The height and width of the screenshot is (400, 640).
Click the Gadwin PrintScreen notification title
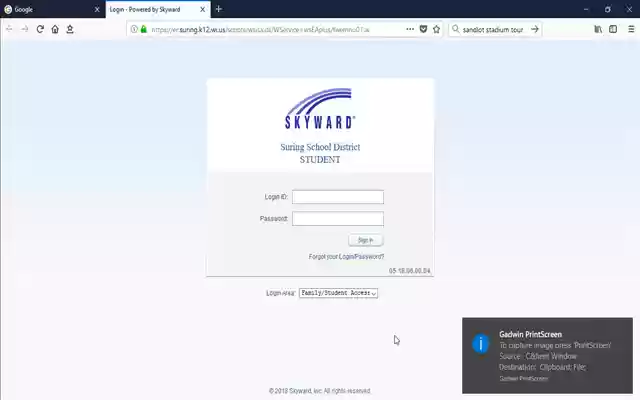[530, 334]
